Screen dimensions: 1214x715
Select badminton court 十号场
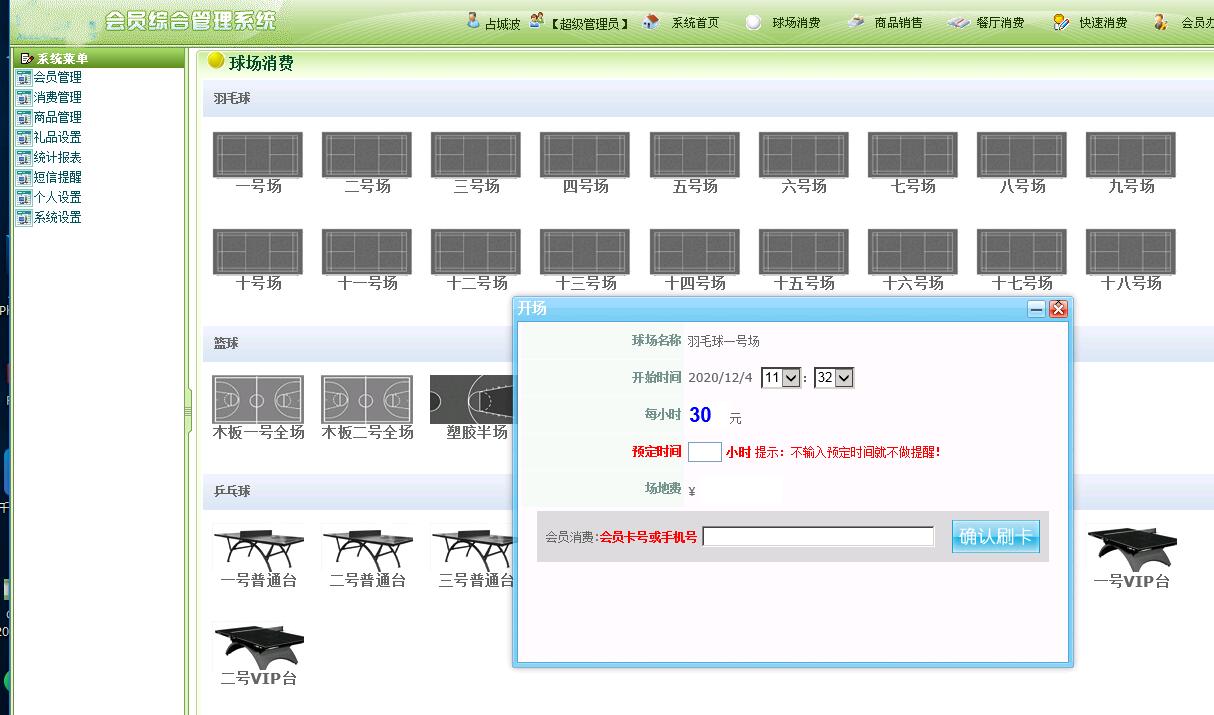click(258, 260)
